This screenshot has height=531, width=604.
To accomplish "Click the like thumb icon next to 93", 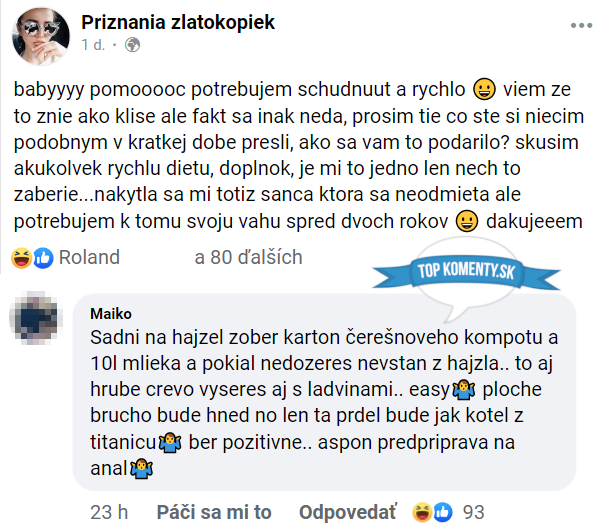I will [x=442, y=512].
